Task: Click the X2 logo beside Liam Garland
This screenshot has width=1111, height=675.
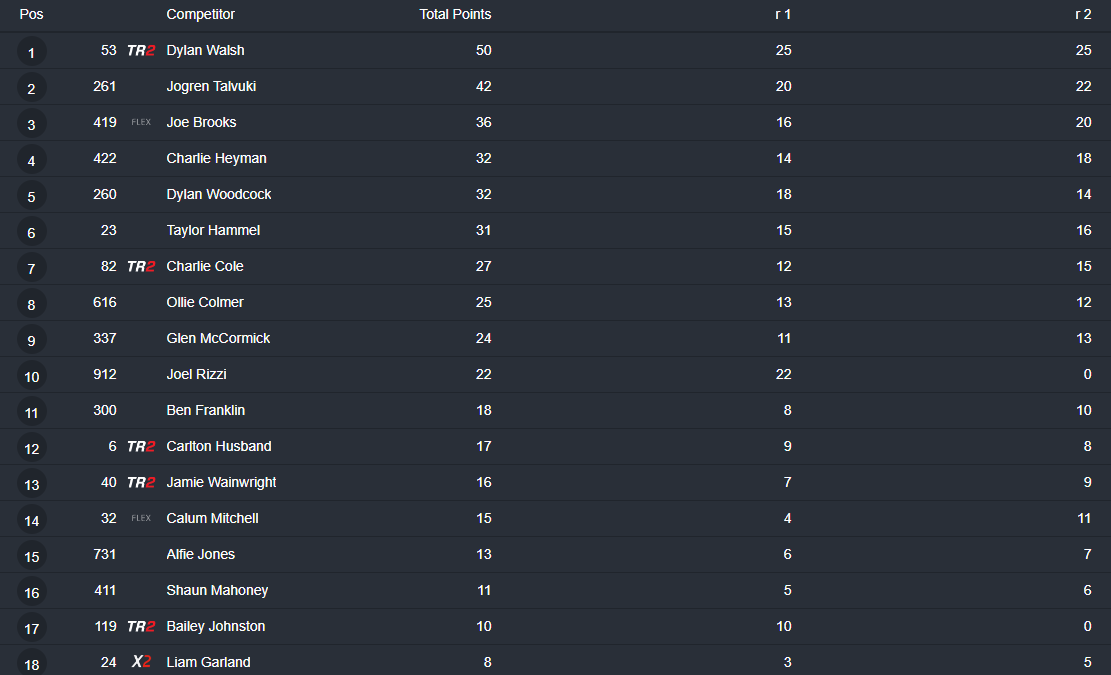Action: point(141,662)
